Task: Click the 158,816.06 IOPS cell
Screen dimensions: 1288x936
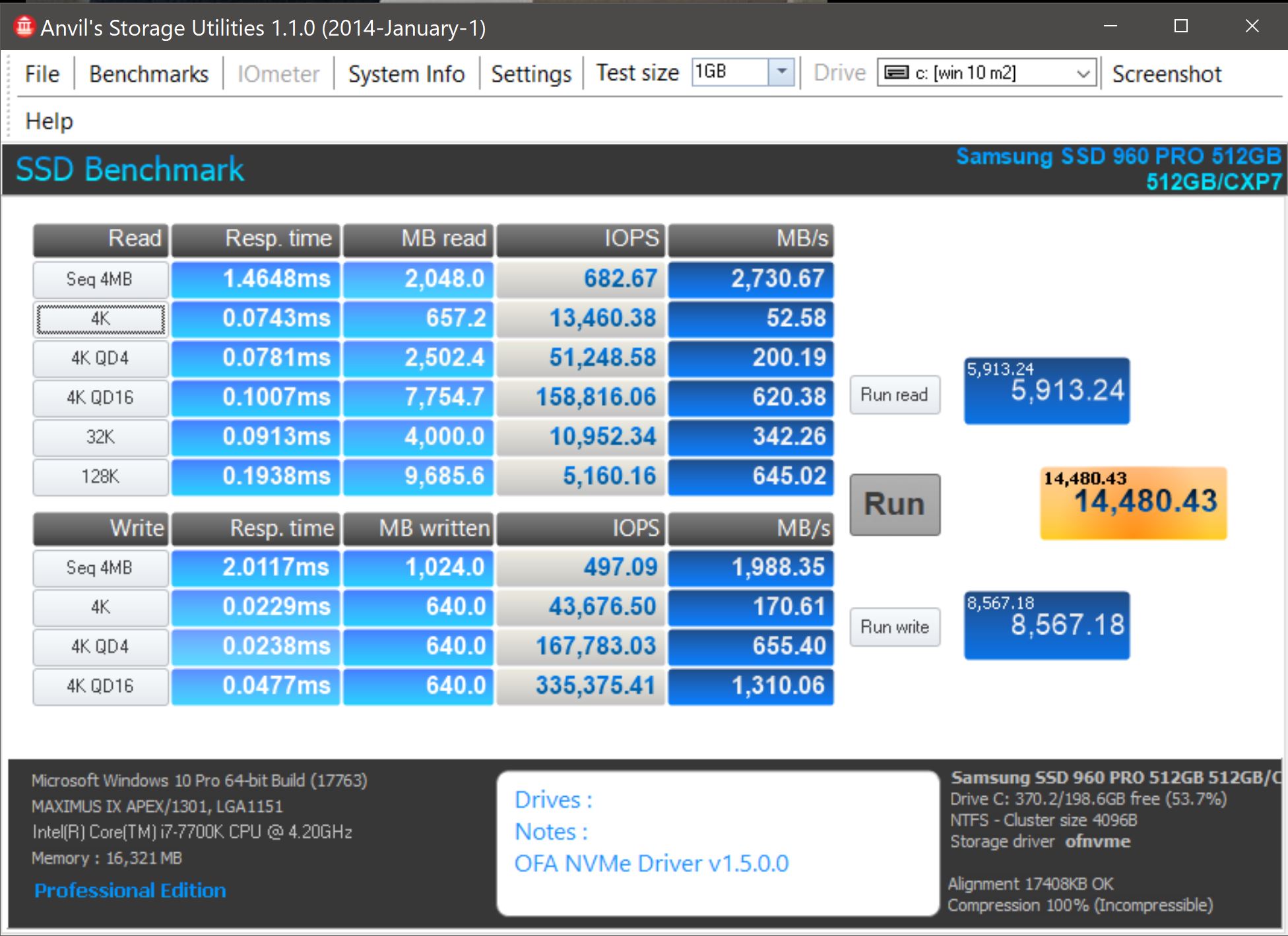Action: click(581, 398)
